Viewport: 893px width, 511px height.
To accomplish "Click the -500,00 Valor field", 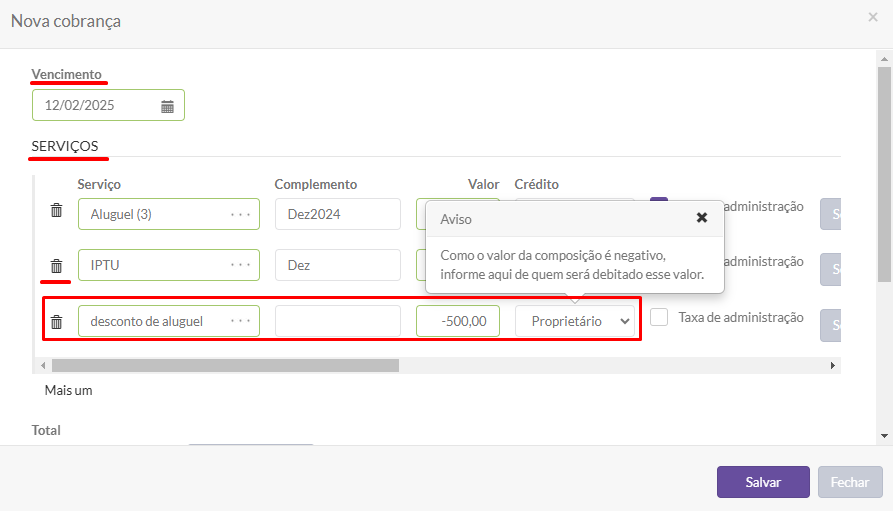I will tap(457, 321).
